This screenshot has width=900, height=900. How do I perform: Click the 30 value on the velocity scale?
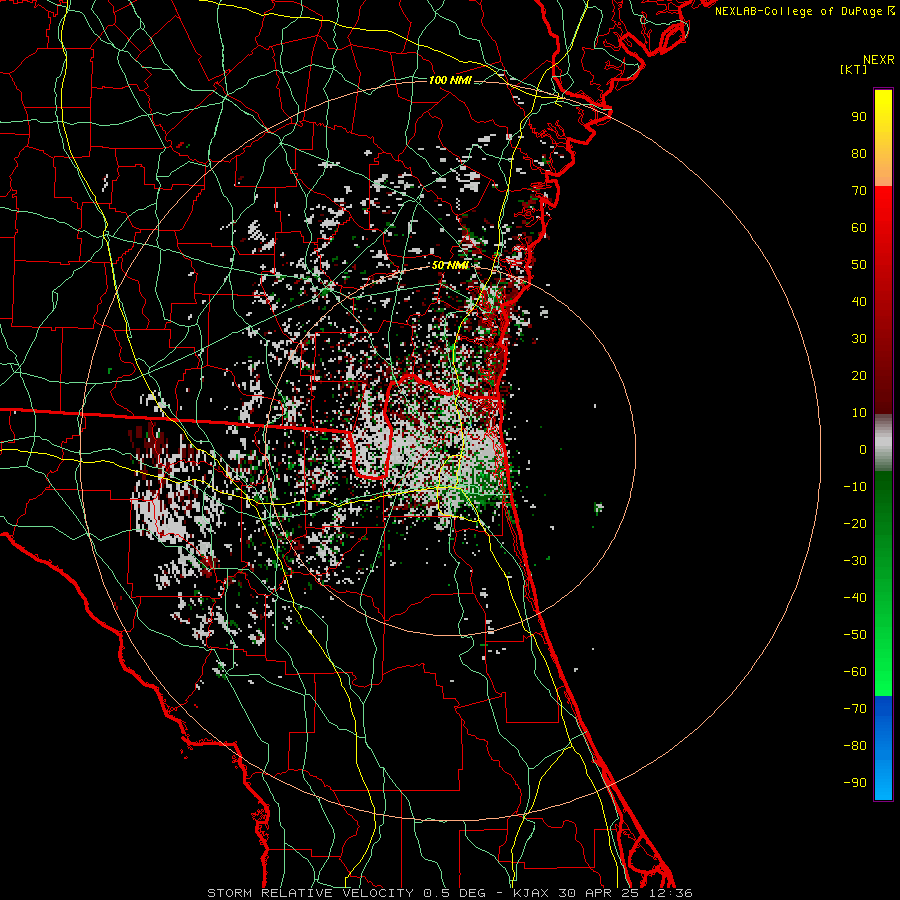tap(859, 339)
